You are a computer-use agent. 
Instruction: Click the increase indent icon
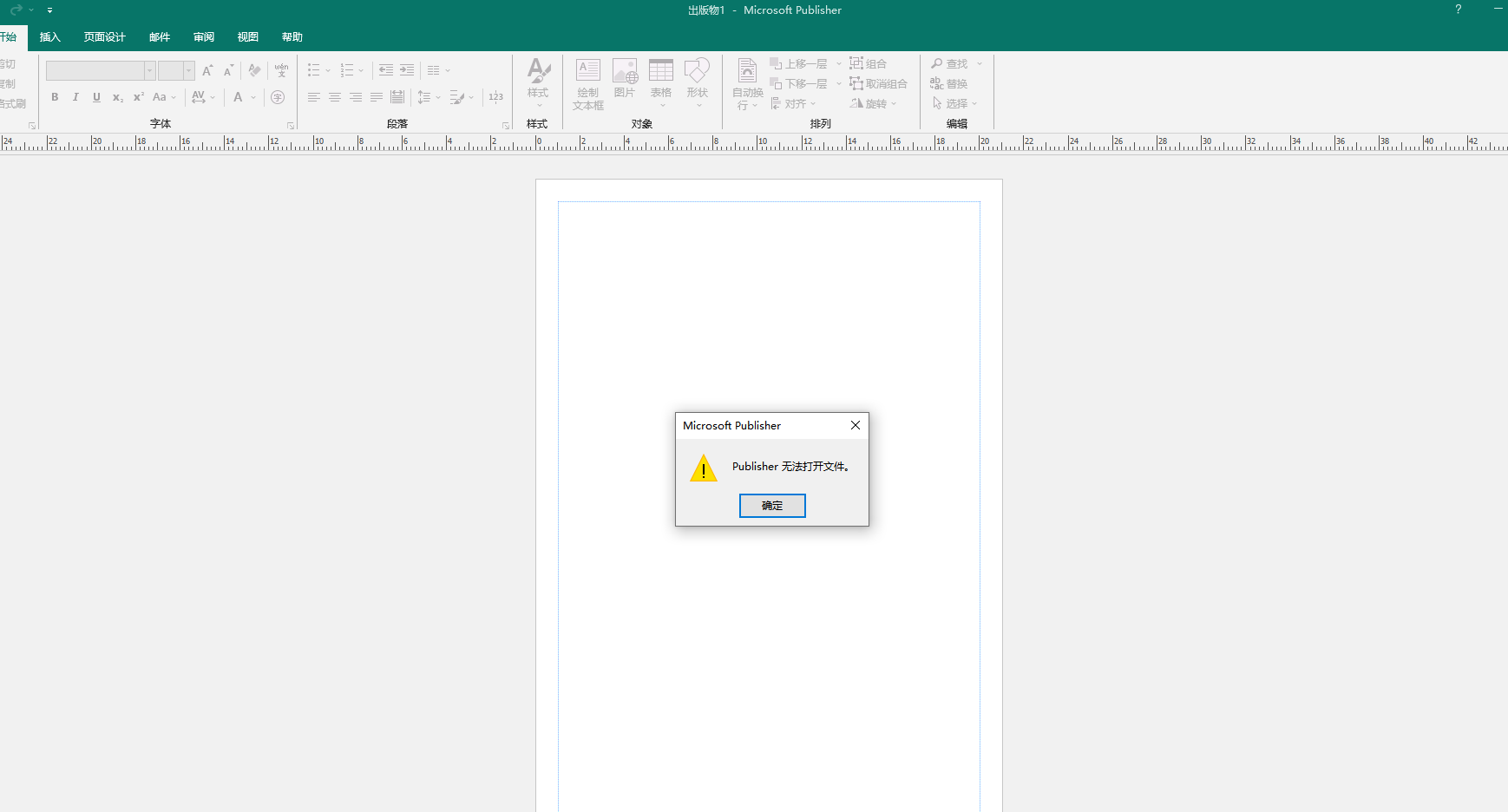(x=407, y=70)
